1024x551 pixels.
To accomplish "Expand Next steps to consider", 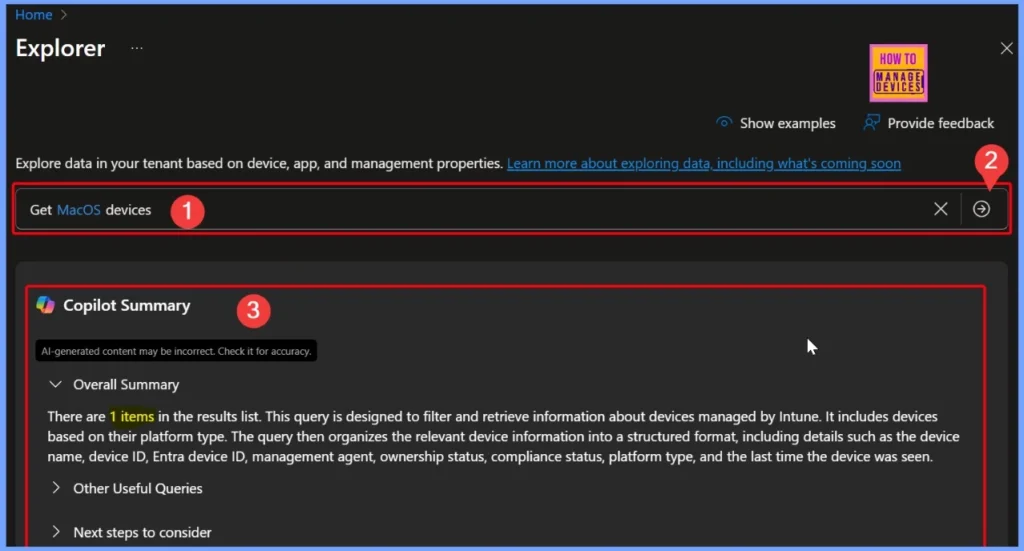I will pyautogui.click(x=56, y=532).
